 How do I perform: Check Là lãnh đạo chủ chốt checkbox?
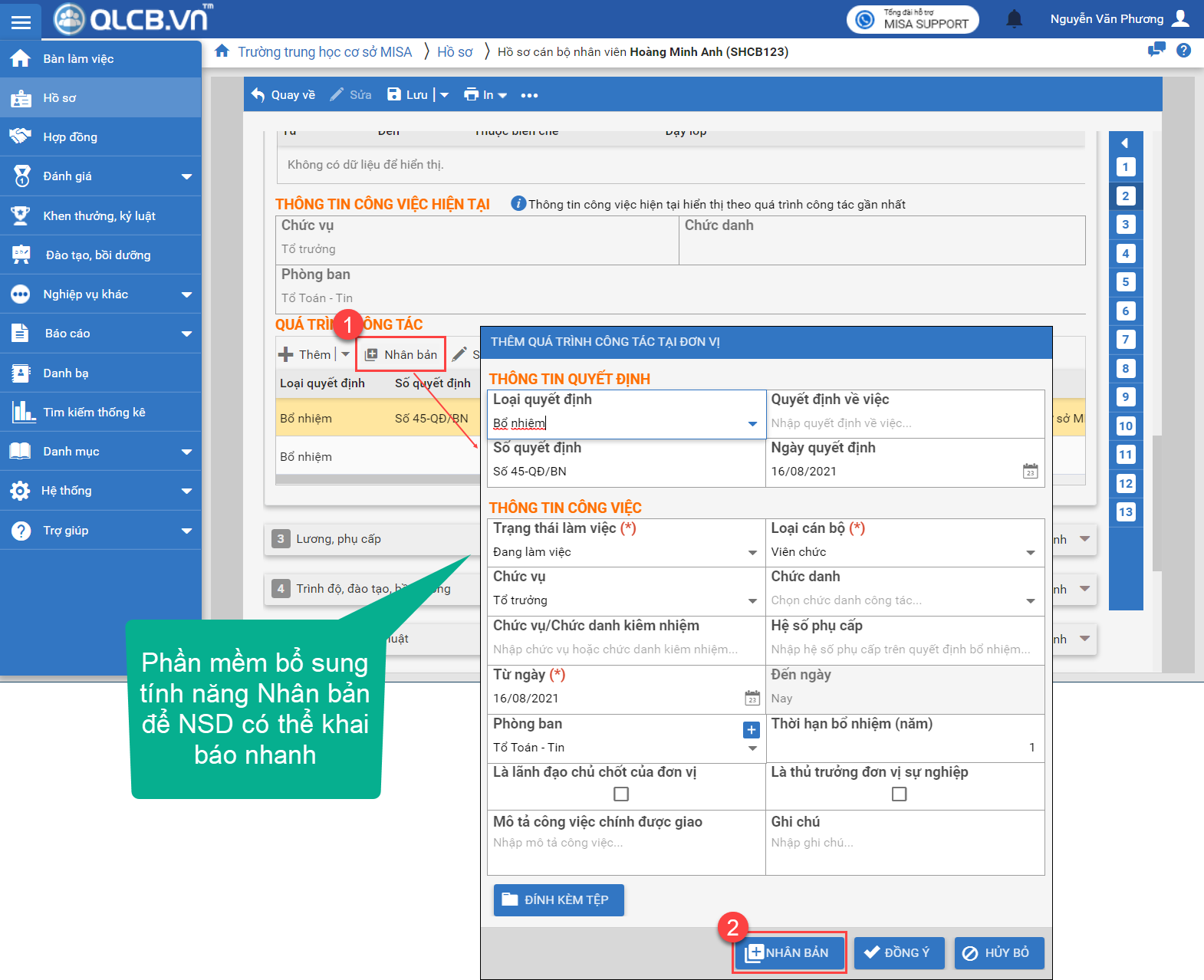[621, 794]
